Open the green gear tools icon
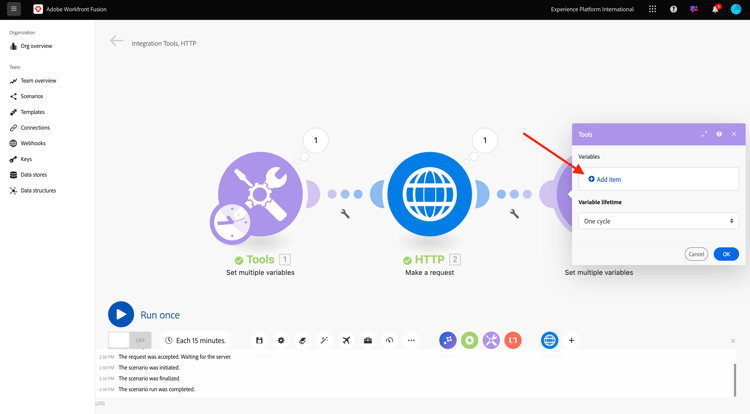 click(469, 340)
